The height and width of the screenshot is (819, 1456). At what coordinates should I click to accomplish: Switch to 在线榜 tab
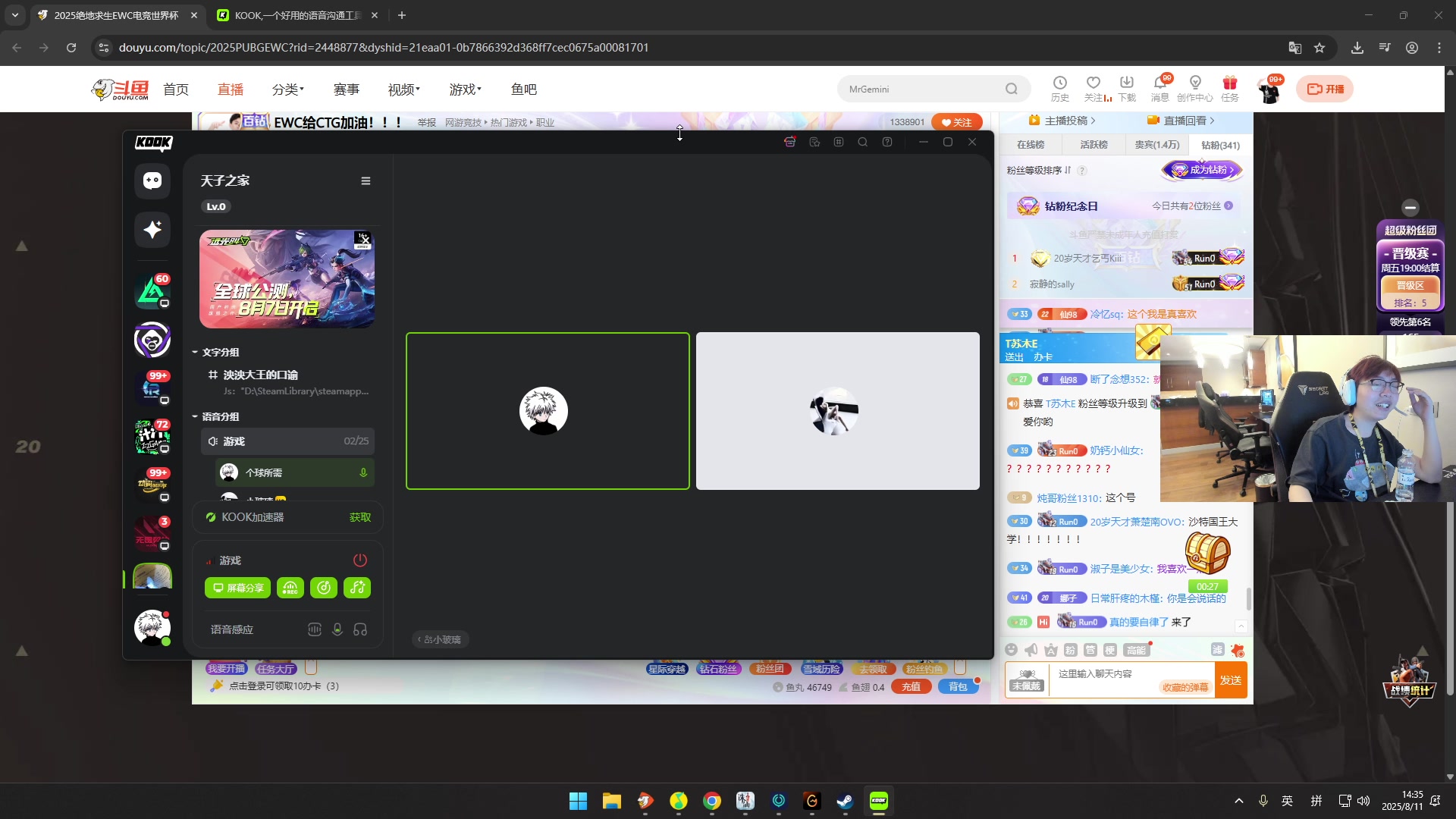pyautogui.click(x=1031, y=145)
